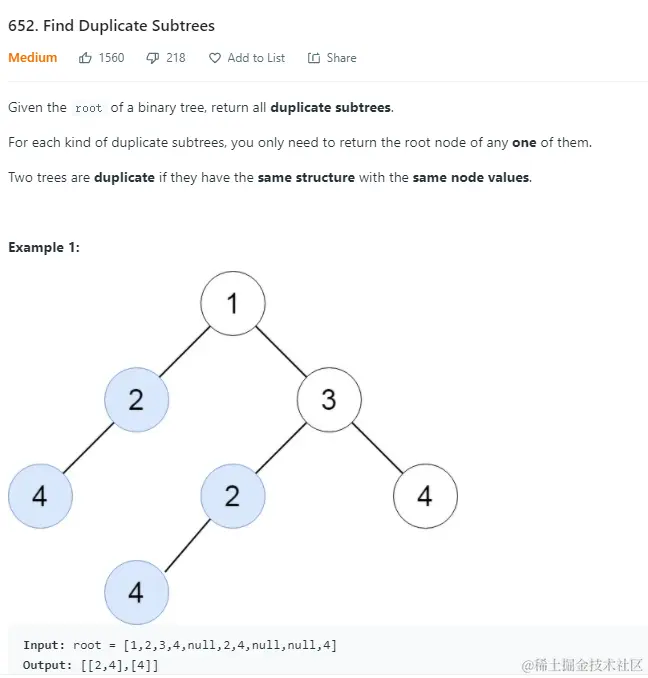The image size is (648, 678).
Task: Click the 1560 likes count
Action: pos(111,58)
